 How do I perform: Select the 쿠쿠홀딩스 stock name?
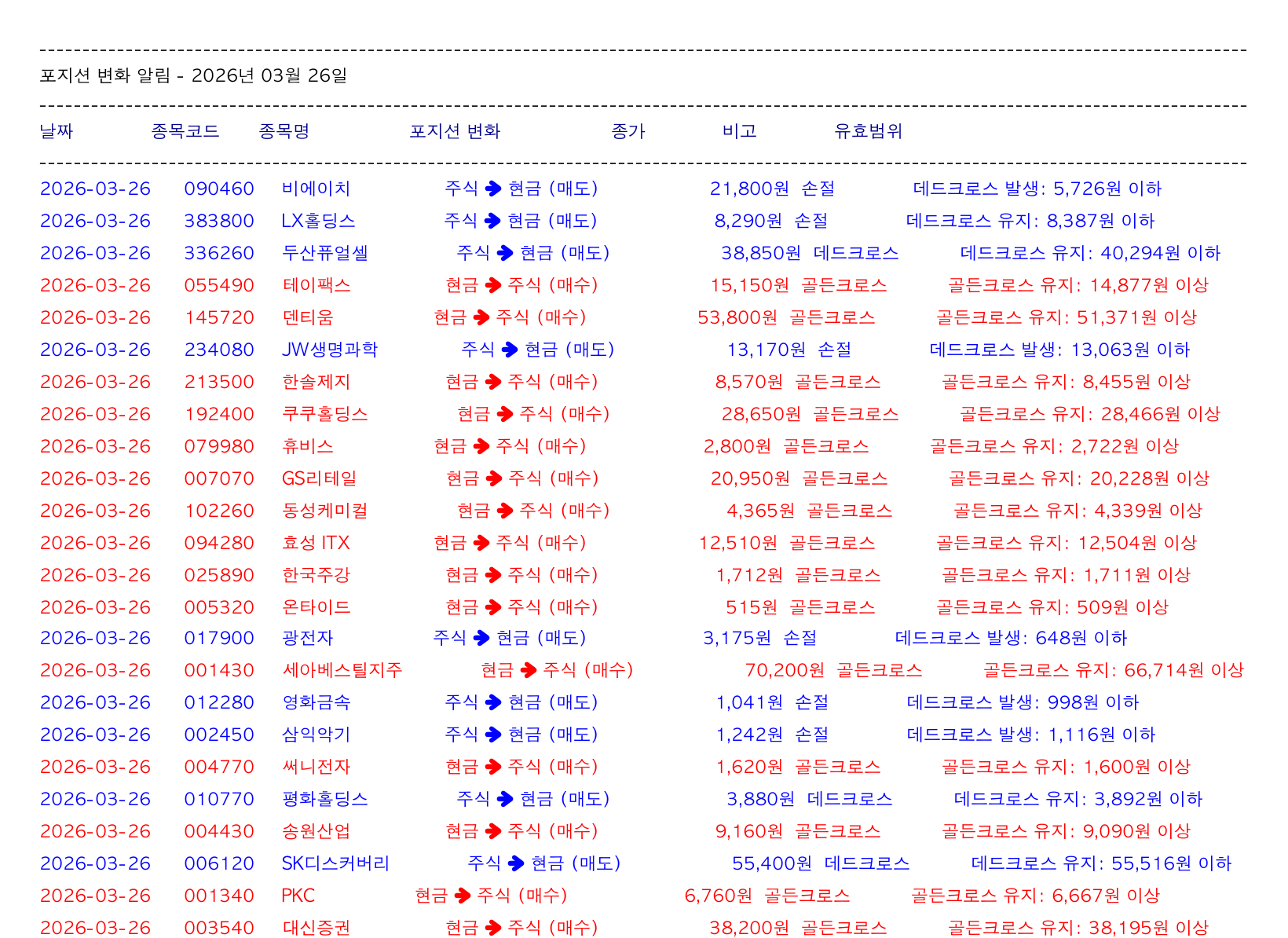[x=324, y=414]
